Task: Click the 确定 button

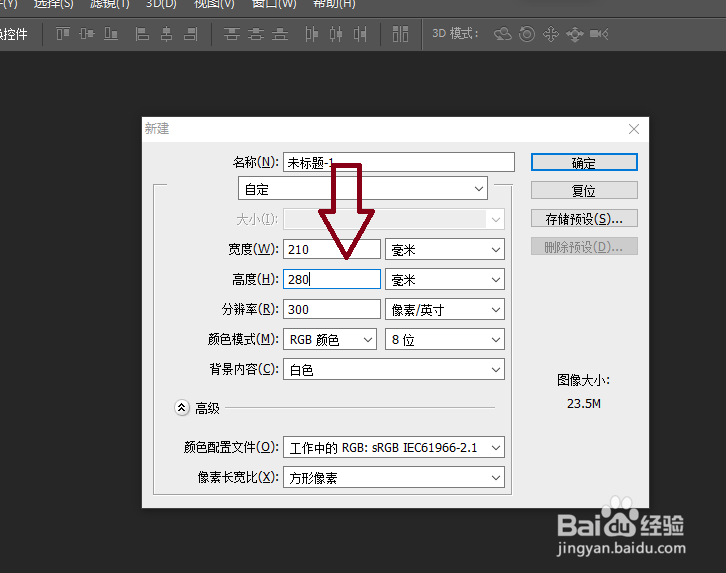Action: point(584,162)
